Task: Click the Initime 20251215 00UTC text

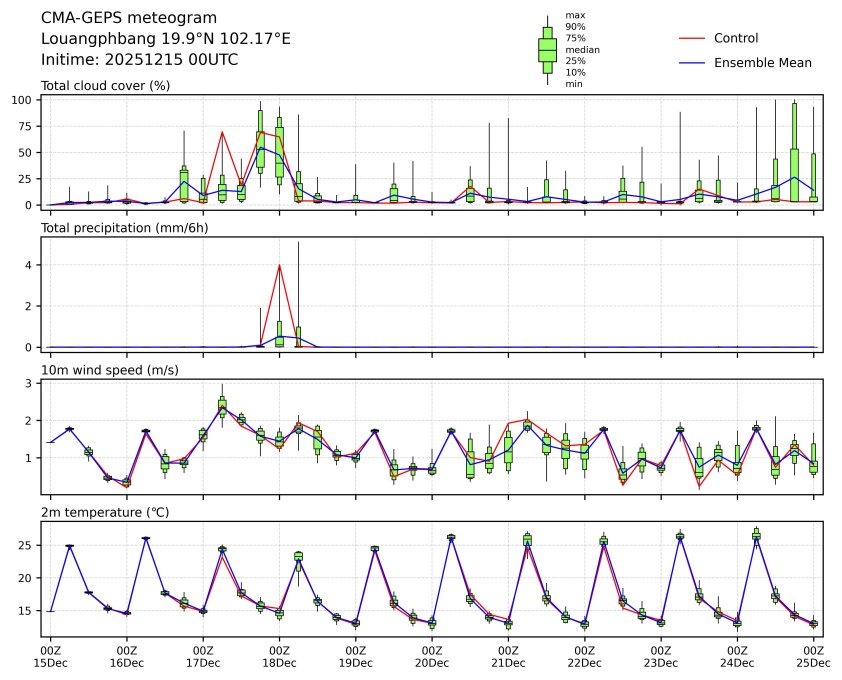Action: (x=139, y=59)
